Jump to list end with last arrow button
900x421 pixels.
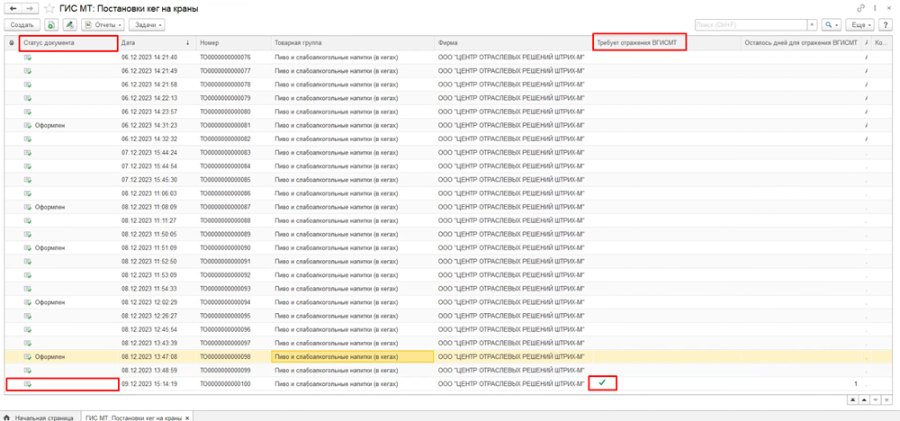887,400
